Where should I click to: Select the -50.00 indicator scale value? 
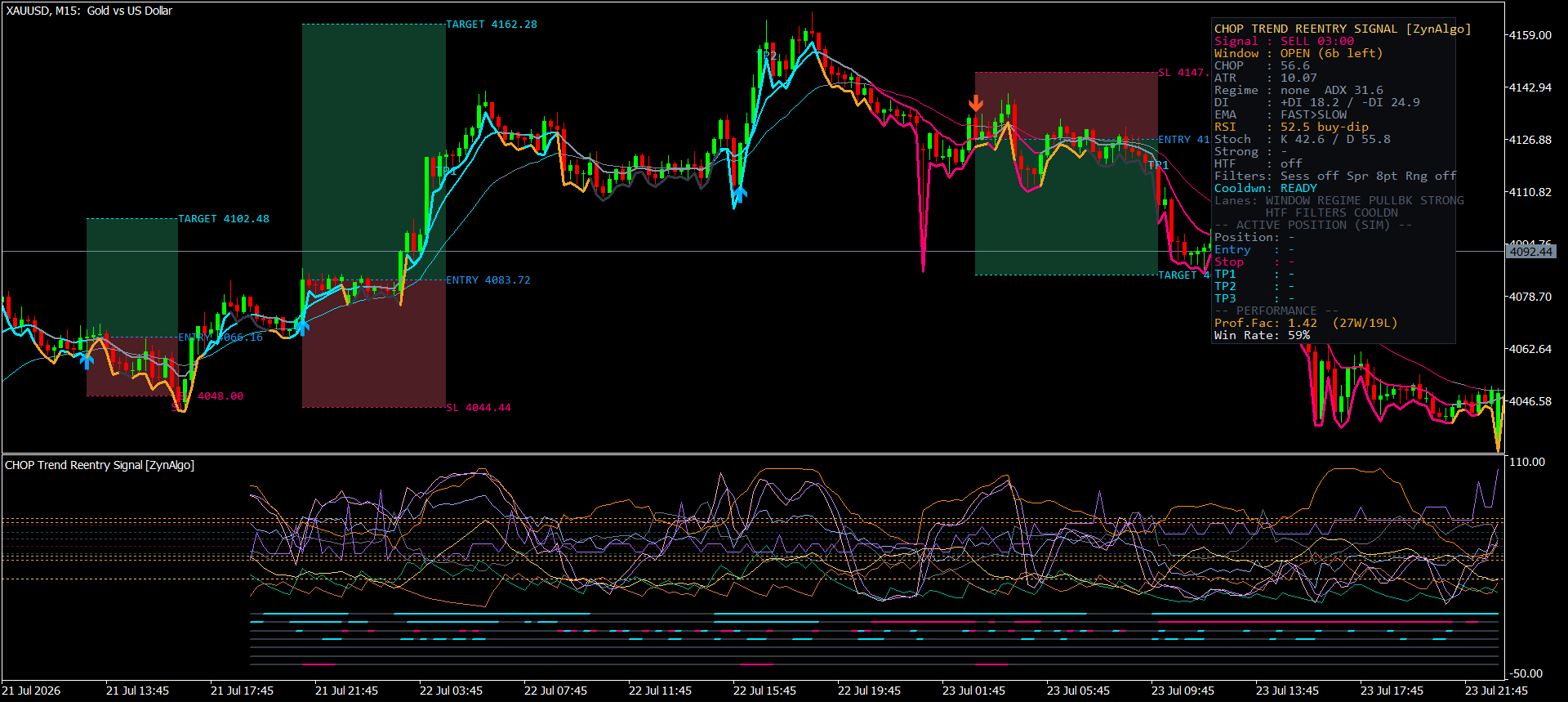(x=1526, y=673)
